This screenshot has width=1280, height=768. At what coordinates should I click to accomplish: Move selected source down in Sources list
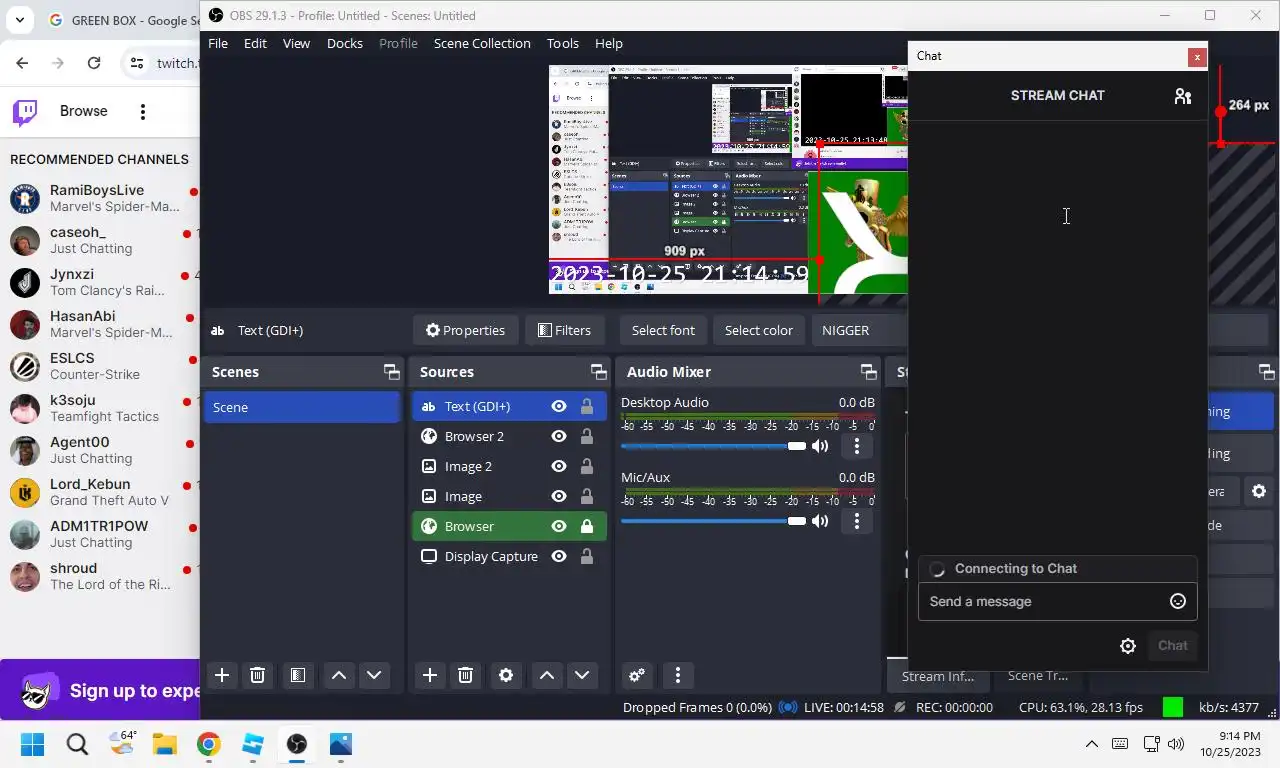(582, 675)
